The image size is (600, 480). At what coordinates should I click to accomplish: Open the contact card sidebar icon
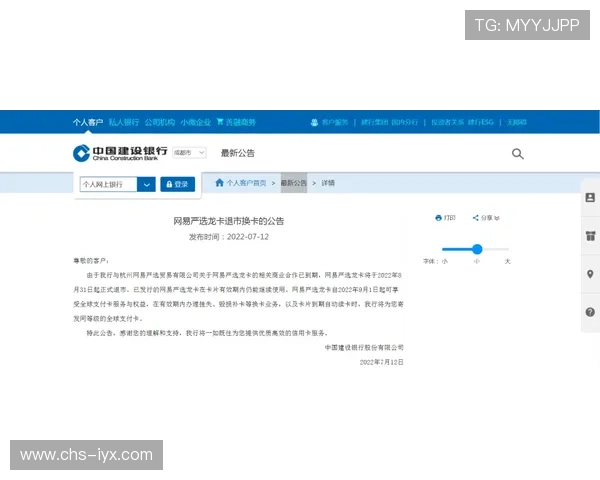pos(590,198)
